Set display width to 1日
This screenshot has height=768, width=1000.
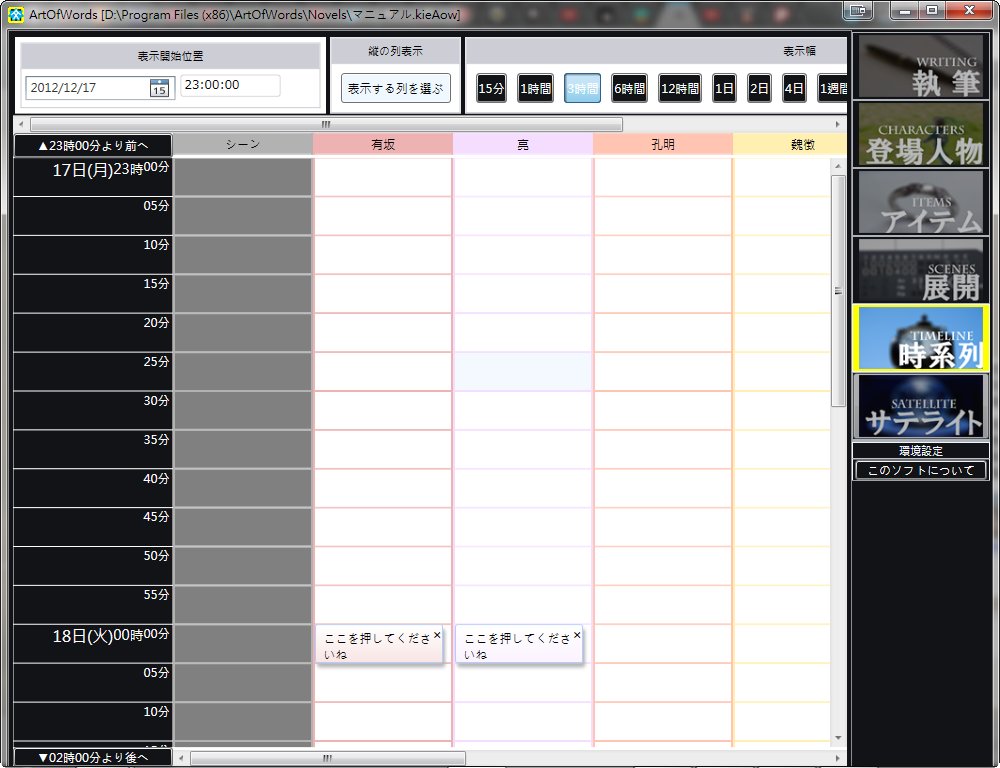[x=724, y=89]
